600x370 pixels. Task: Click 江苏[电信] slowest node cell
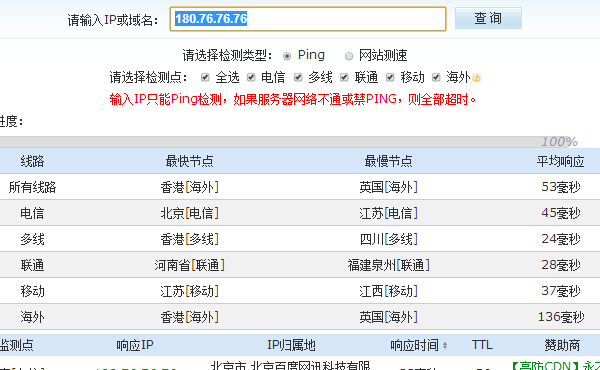(x=388, y=213)
